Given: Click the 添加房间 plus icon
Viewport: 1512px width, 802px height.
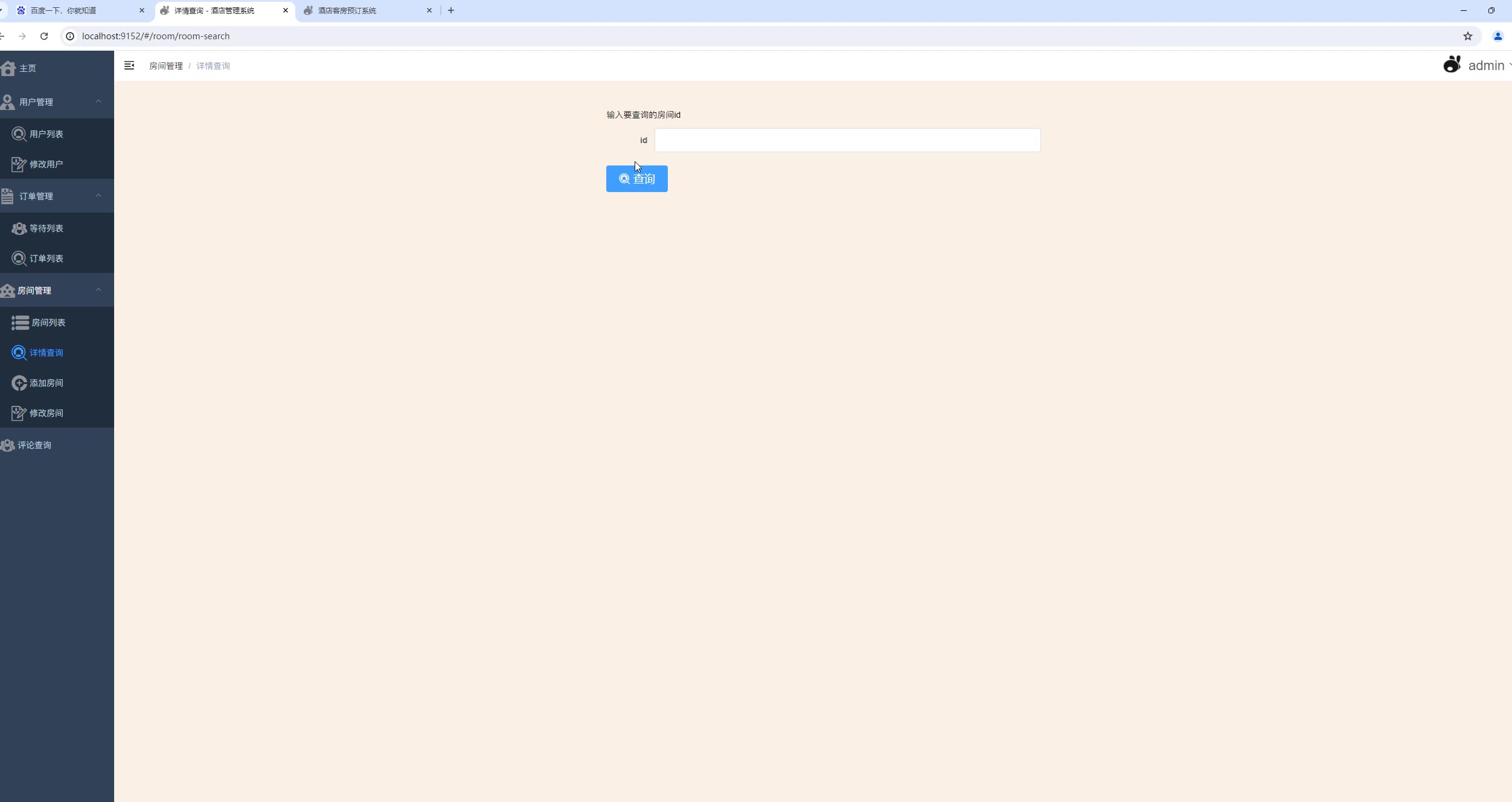Looking at the screenshot, I should pyautogui.click(x=19, y=383).
